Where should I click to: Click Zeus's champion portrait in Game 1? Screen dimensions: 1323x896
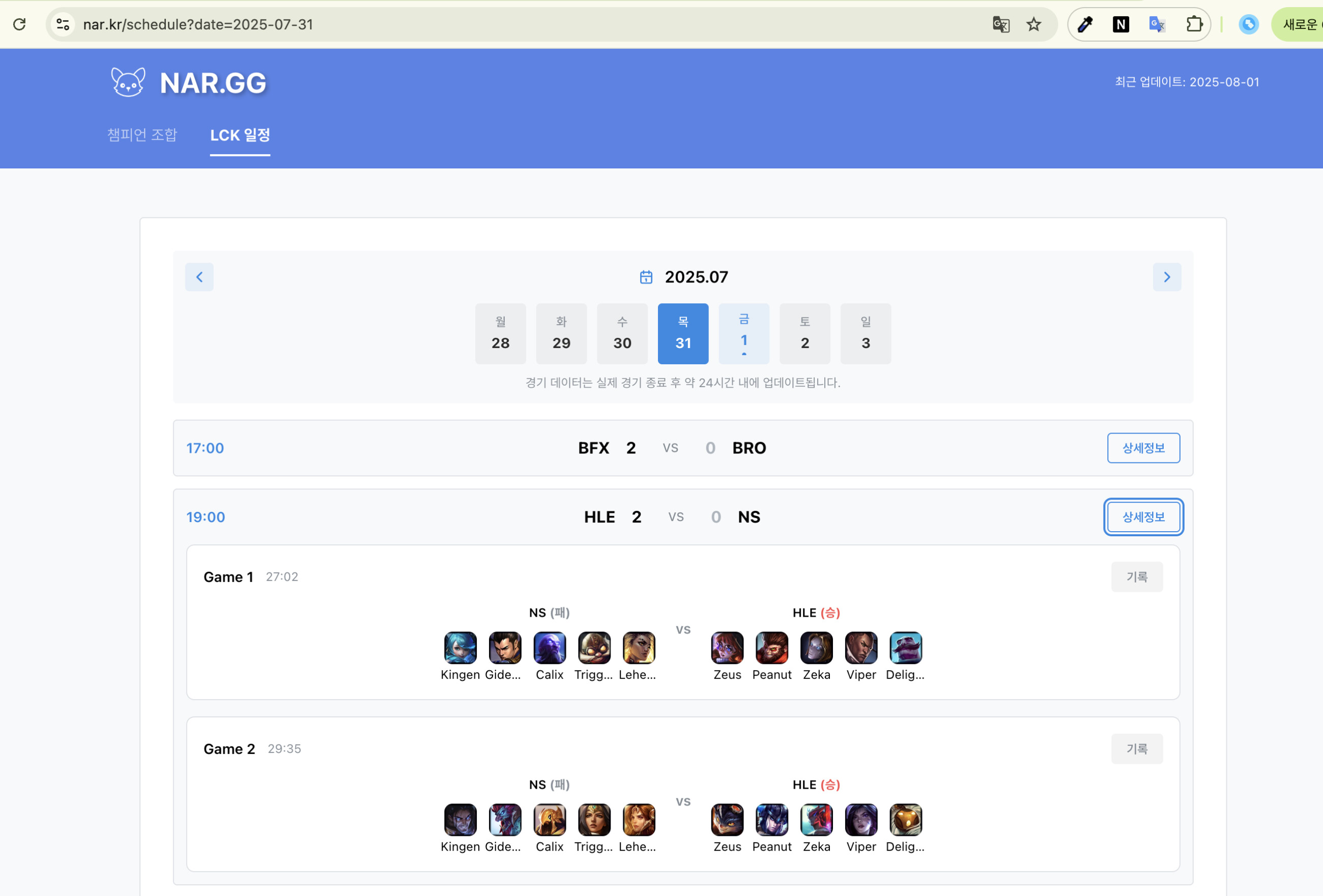(727, 648)
